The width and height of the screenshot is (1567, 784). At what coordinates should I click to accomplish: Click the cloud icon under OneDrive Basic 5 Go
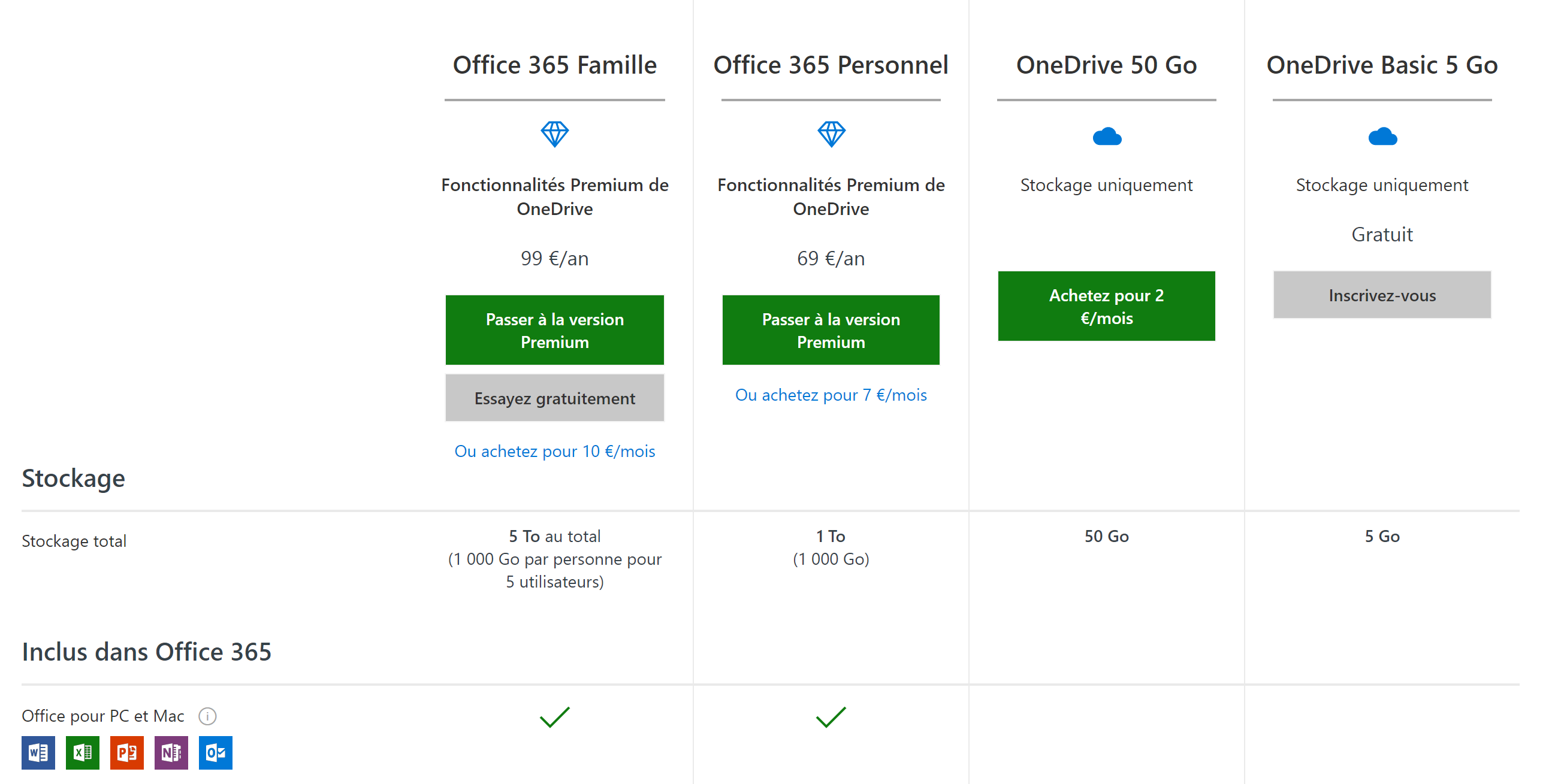[1382, 136]
